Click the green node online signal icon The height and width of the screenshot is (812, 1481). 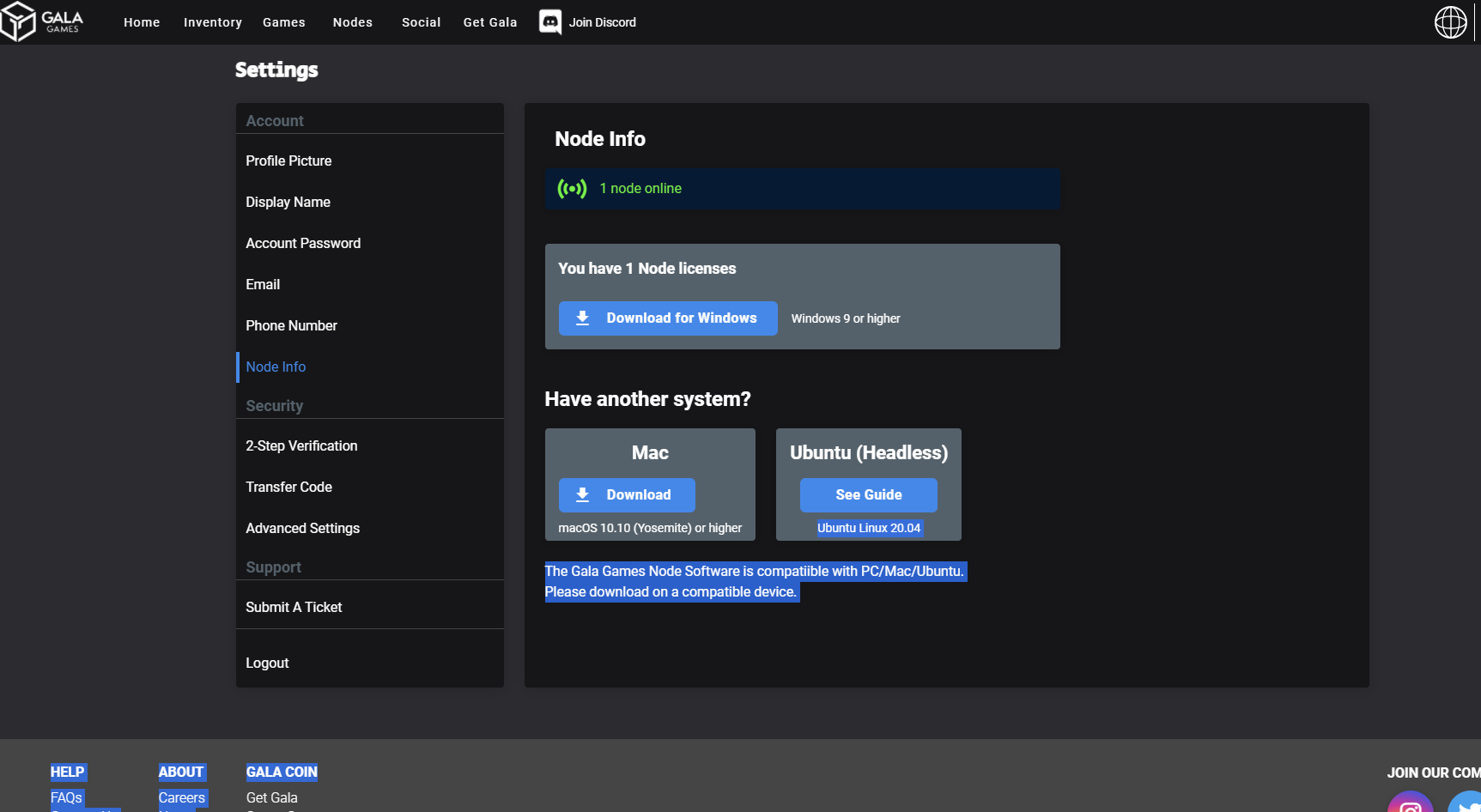click(x=572, y=189)
